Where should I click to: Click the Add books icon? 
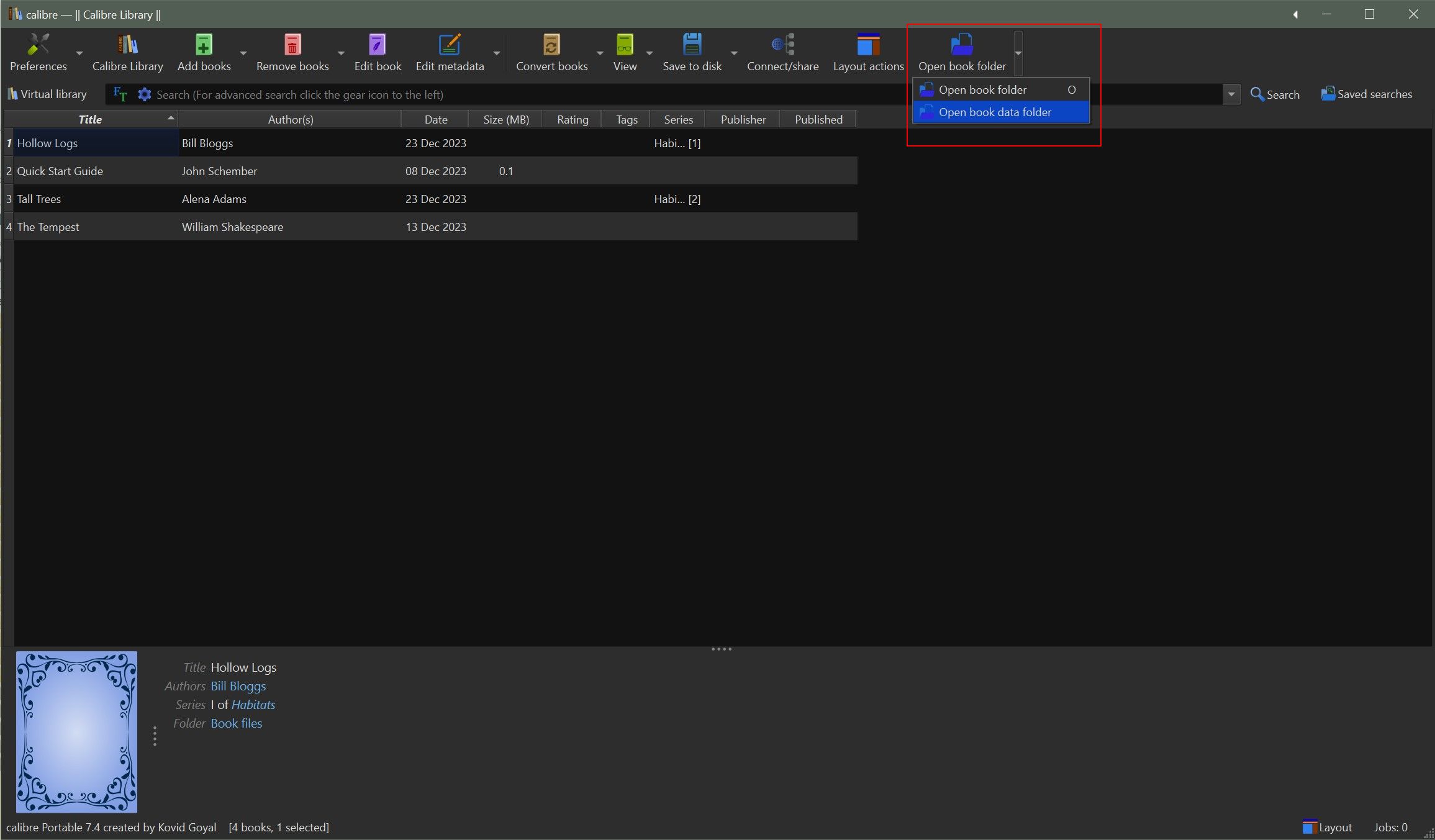(x=204, y=45)
